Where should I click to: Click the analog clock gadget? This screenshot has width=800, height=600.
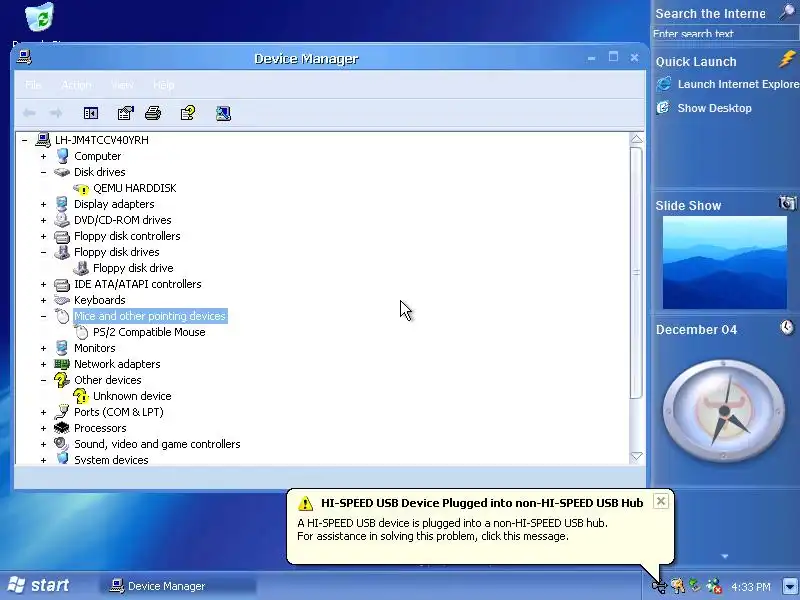point(724,411)
